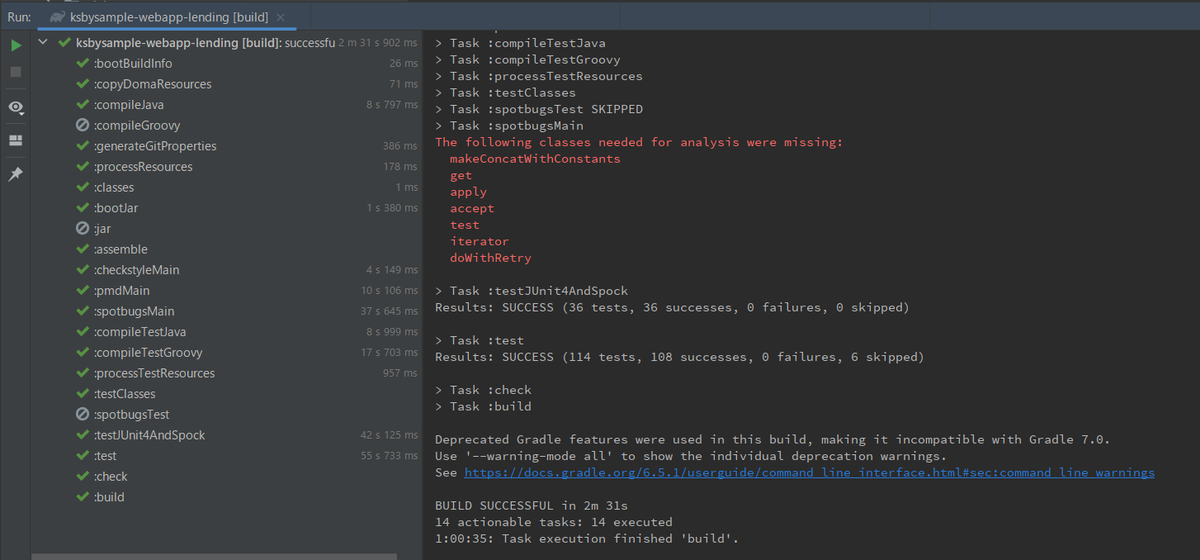The width and height of the screenshot is (1200, 560).
Task: Select the root build successful tree row
Action: [x=228, y=43]
